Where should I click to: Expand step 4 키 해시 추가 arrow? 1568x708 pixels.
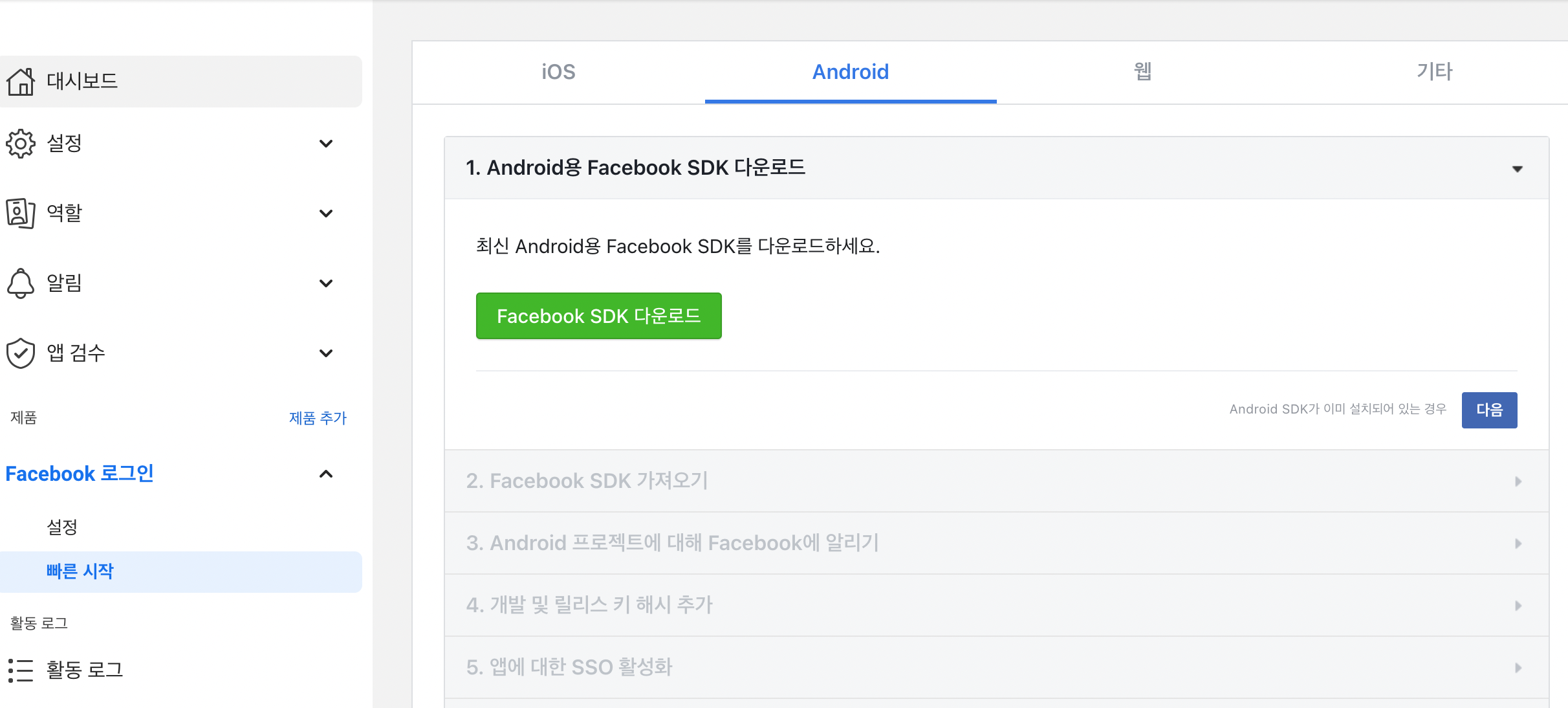click(x=1518, y=606)
